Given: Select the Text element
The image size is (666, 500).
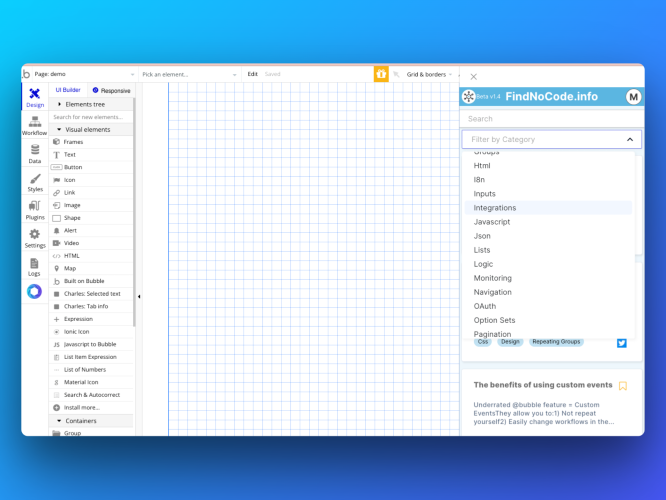Looking at the screenshot, I should click(91, 155).
